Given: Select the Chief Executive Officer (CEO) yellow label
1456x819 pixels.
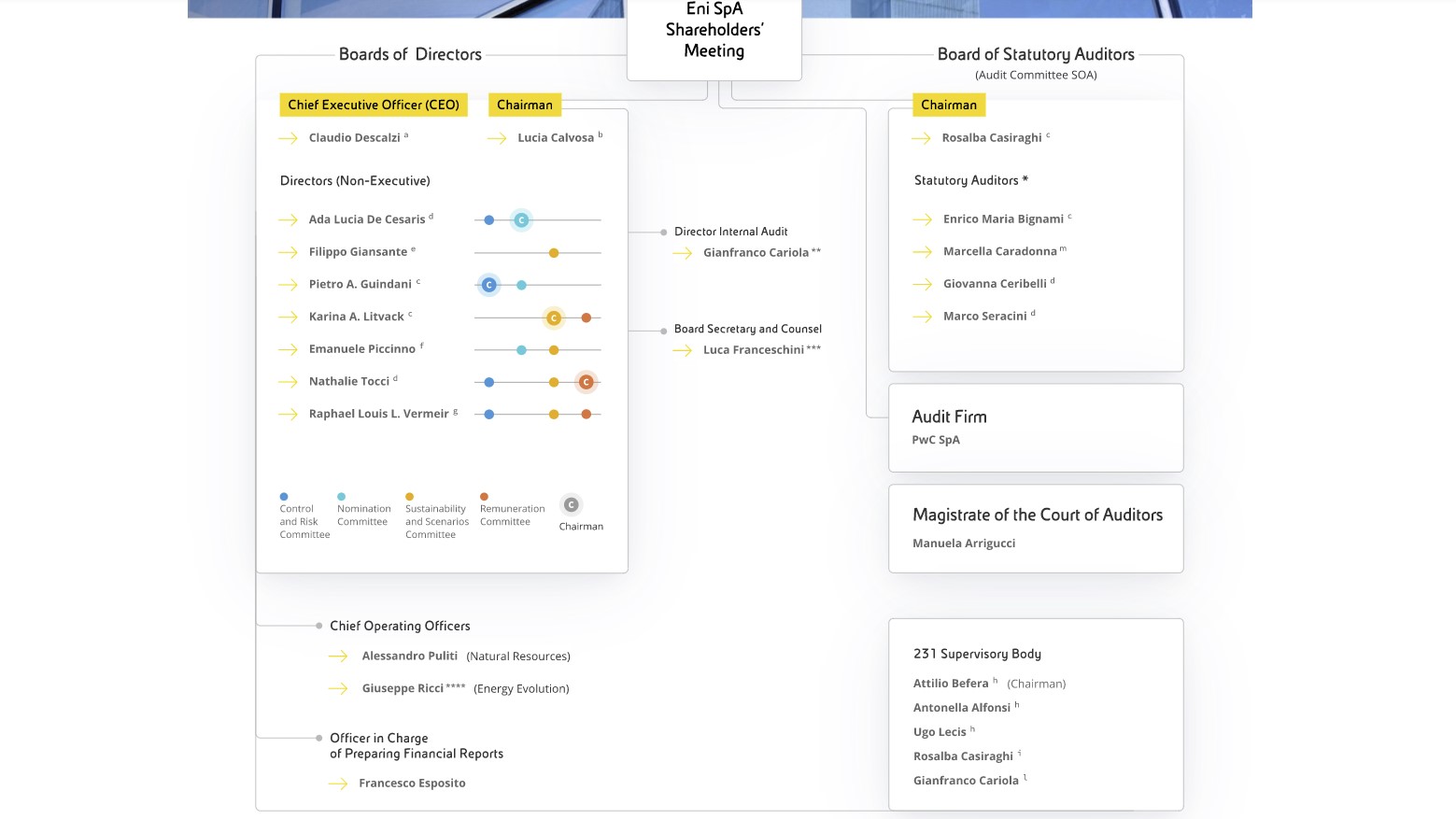Looking at the screenshot, I should 374,105.
